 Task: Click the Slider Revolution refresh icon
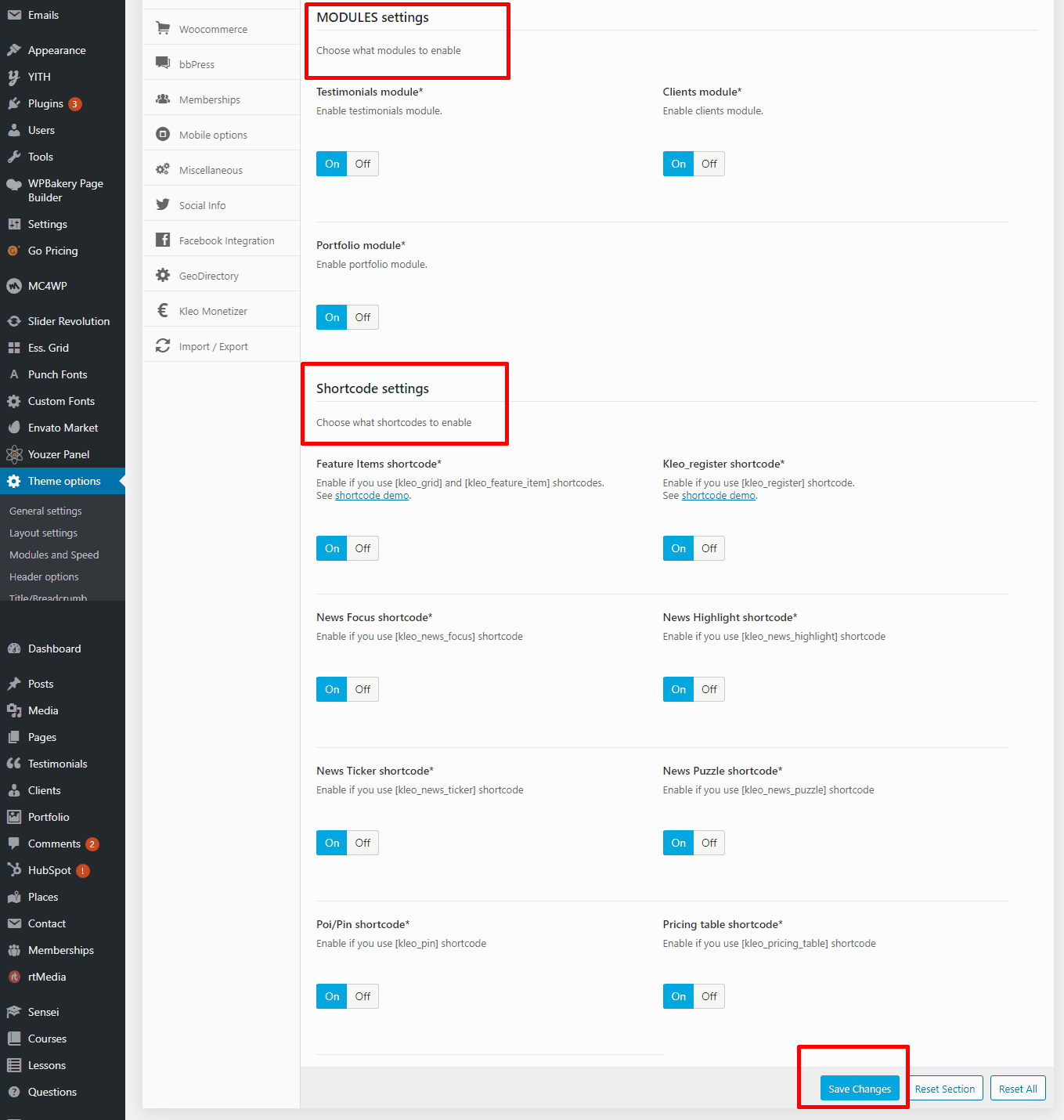click(x=14, y=321)
